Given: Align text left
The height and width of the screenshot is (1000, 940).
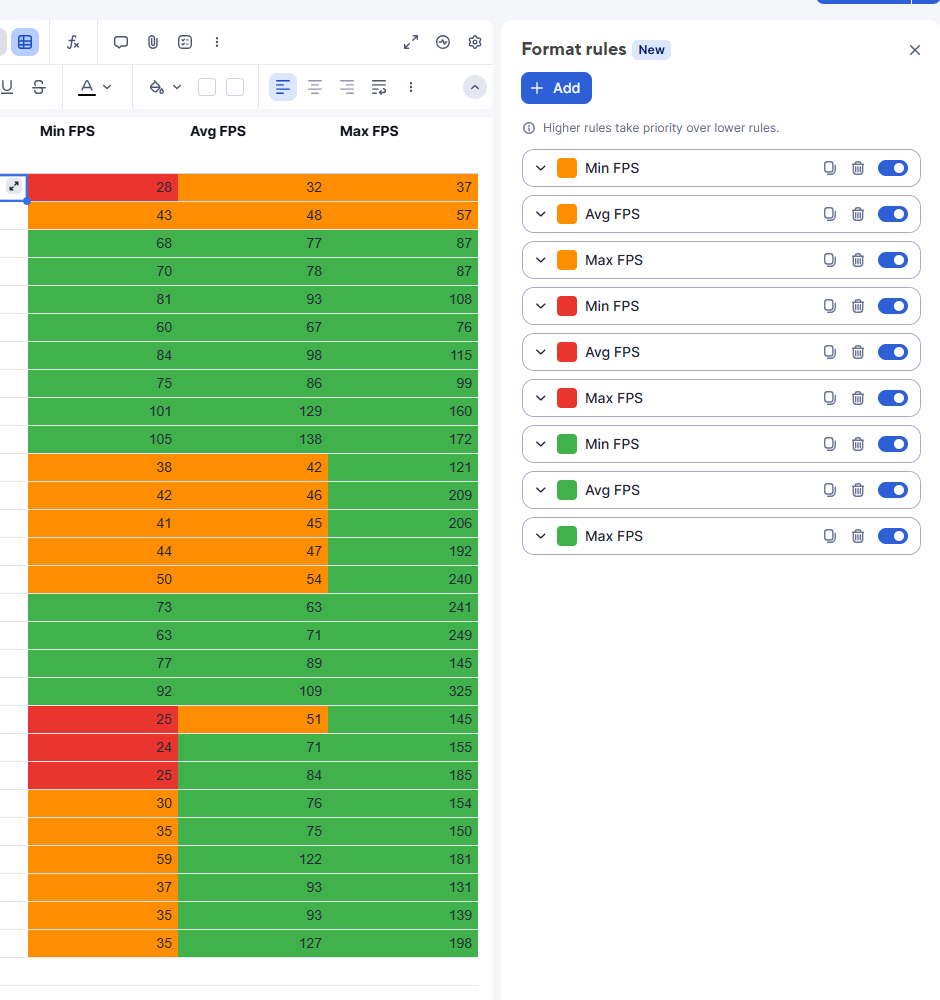Looking at the screenshot, I should click(x=283, y=87).
